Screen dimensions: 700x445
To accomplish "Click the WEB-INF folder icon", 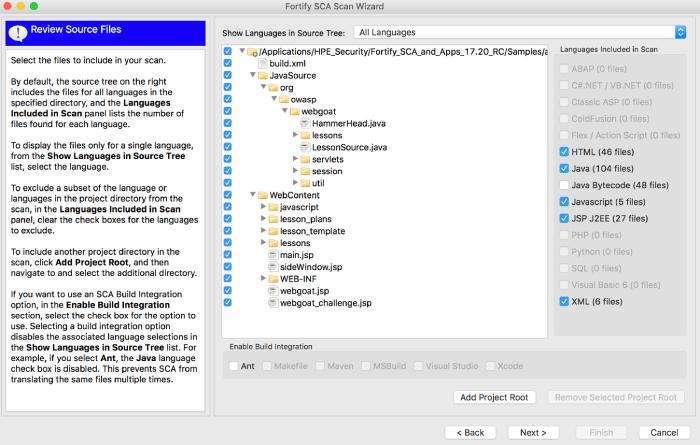I will [x=274, y=279].
